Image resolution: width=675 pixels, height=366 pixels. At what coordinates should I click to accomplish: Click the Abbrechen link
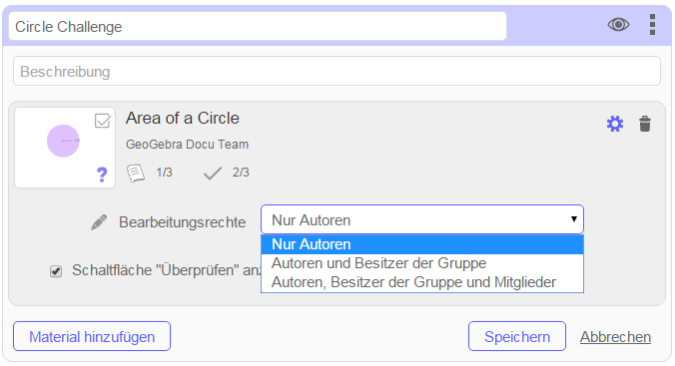tap(615, 337)
